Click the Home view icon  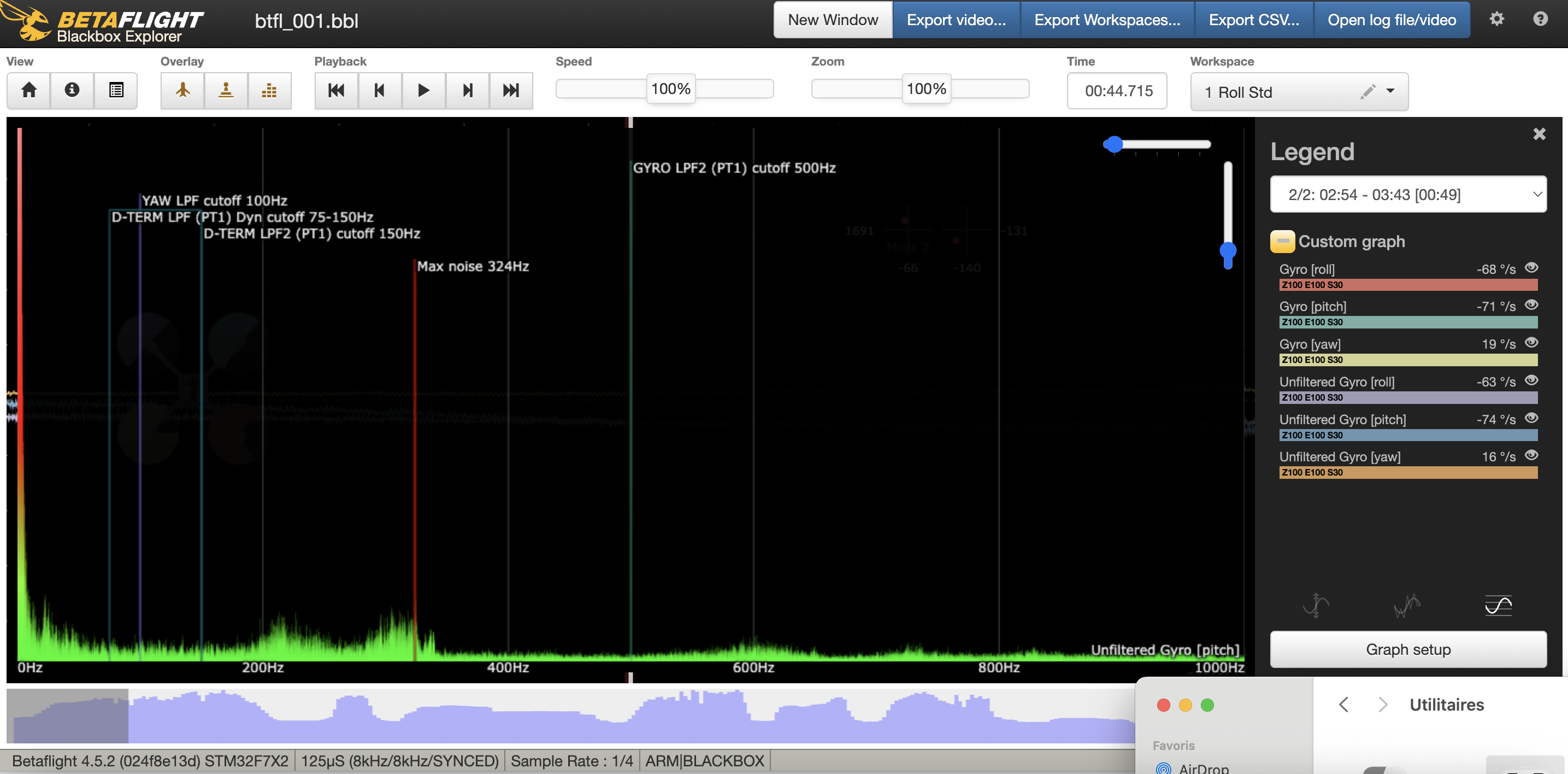(28, 90)
